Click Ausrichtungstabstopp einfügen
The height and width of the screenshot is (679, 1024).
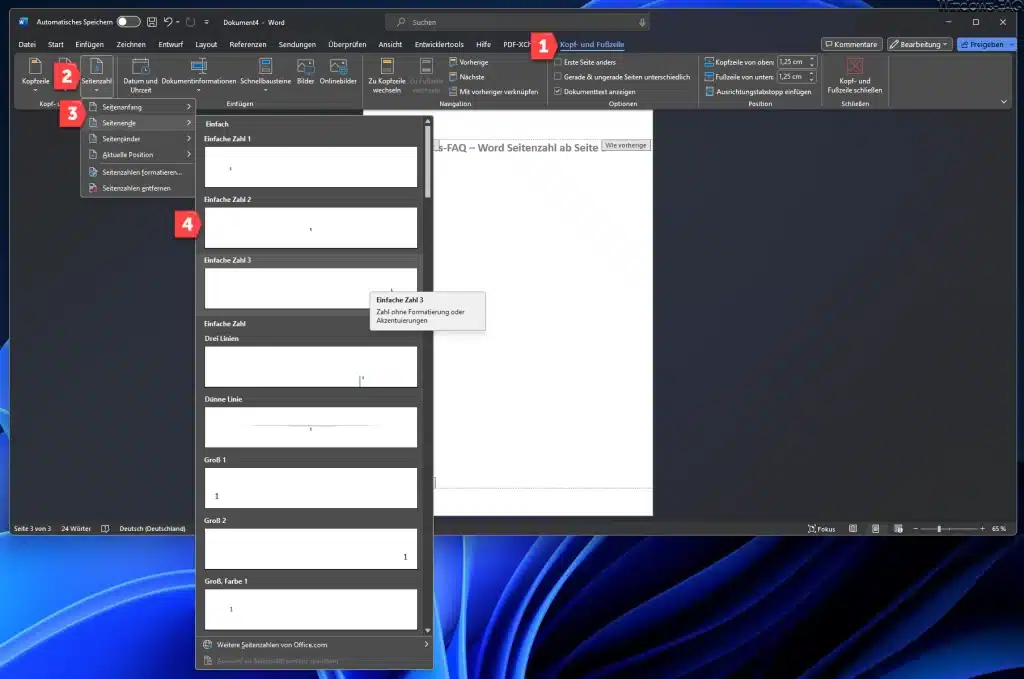pyautogui.click(x=758, y=92)
